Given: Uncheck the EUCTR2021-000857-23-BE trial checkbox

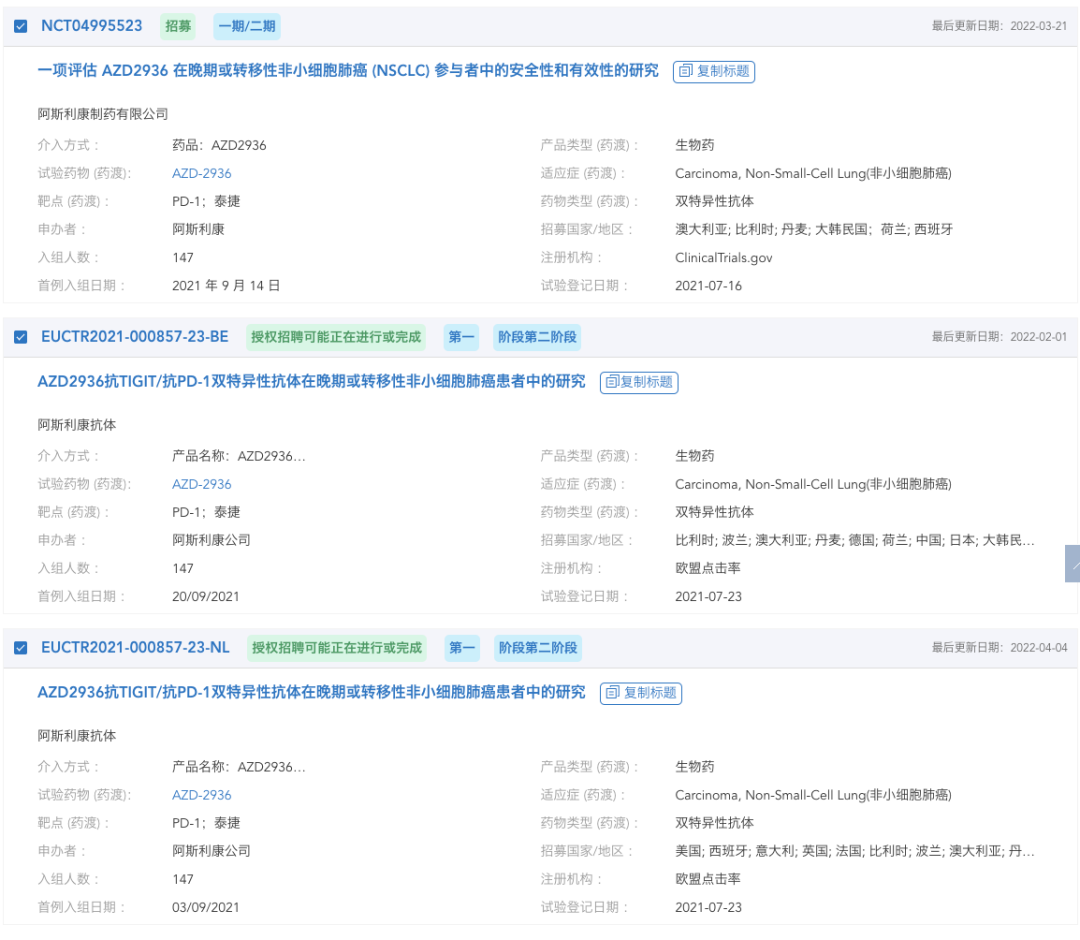Looking at the screenshot, I should [x=21, y=337].
